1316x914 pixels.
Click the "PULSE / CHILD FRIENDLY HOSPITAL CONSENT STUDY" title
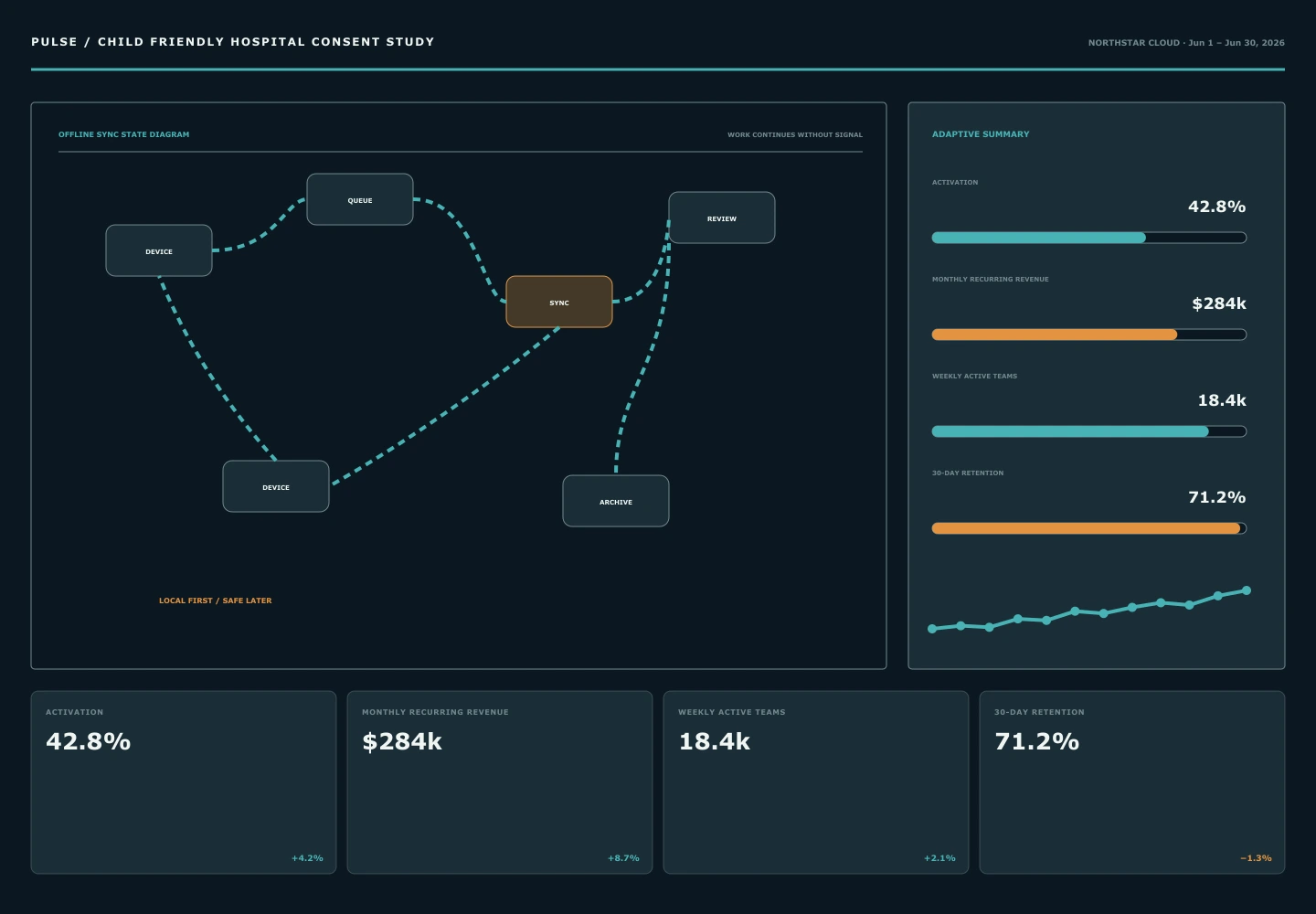pyautogui.click(x=233, y=41)
